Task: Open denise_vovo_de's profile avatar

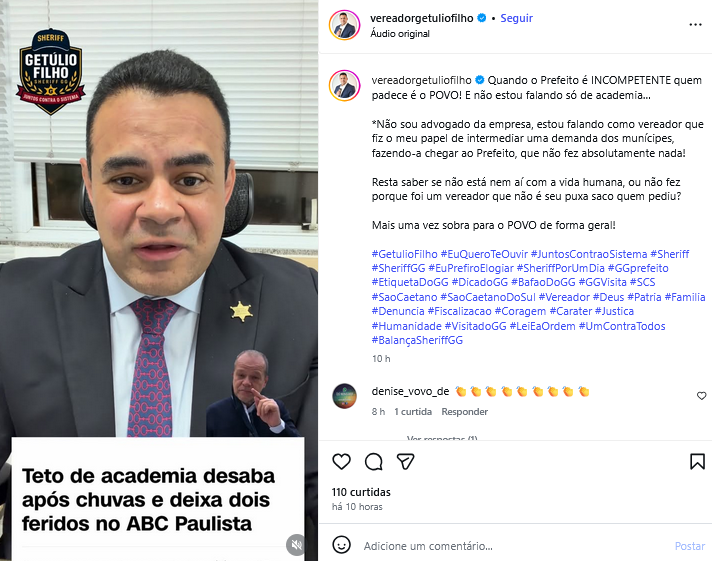Action: click(x=345, y=396)
